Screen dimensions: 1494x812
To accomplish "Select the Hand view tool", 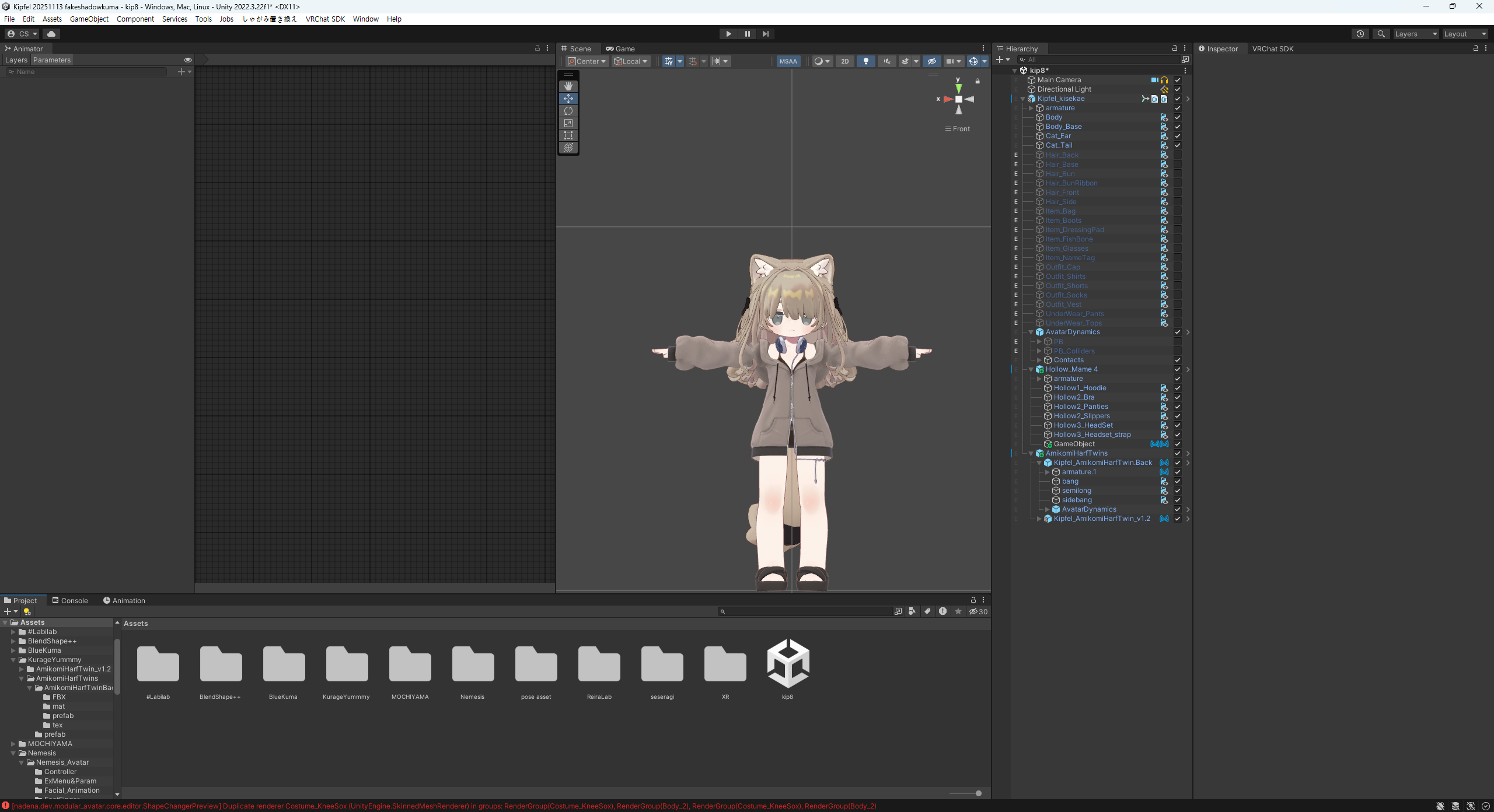I will [x=568, y=86].
